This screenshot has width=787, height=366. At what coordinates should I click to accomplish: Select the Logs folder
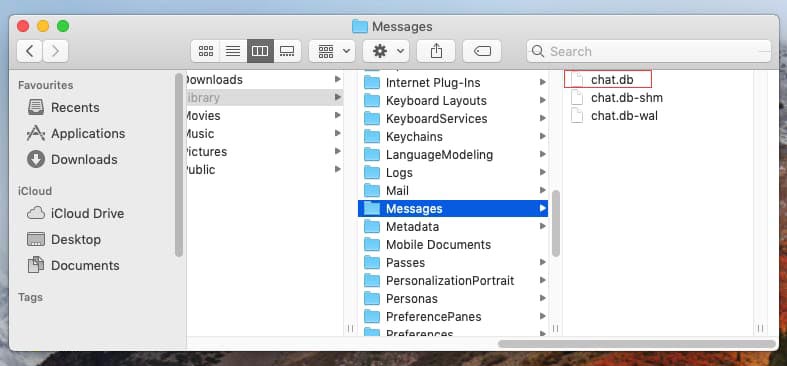tap(453, 173)
